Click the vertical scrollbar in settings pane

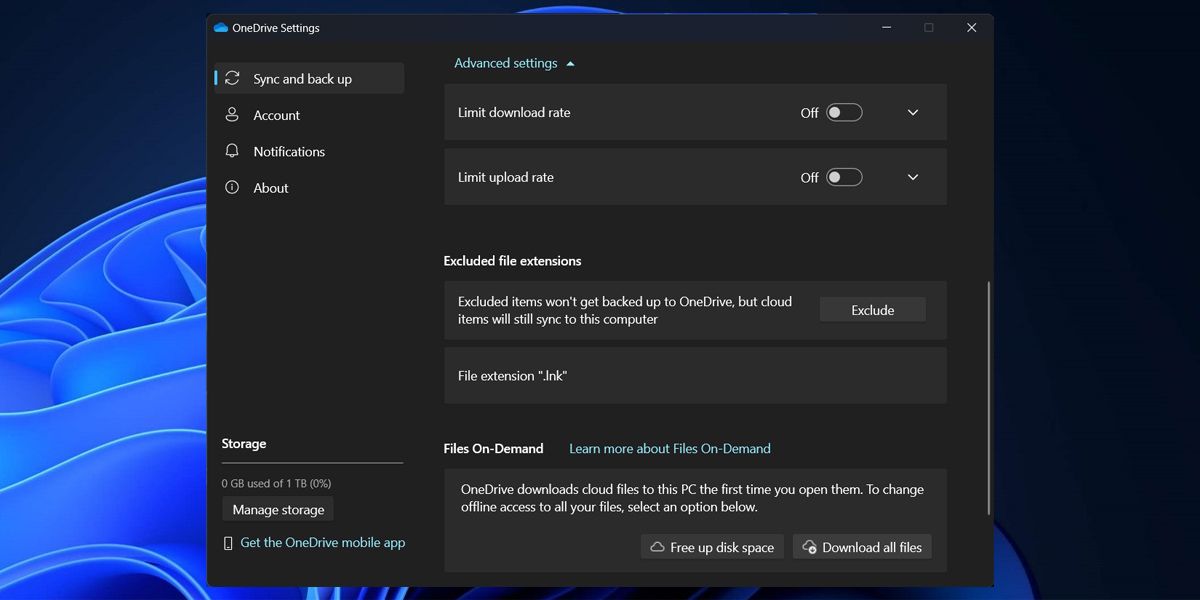(x=988, y=400)
